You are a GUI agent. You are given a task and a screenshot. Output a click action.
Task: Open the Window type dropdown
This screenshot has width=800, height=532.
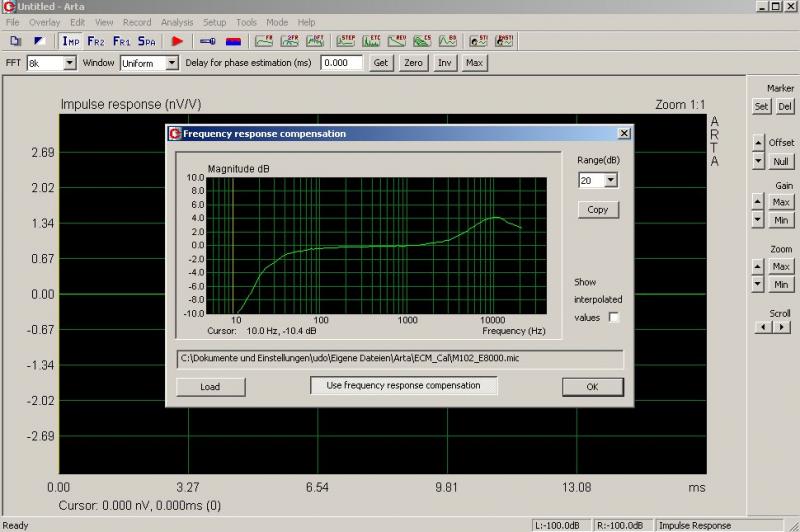[x=171, y=63]
